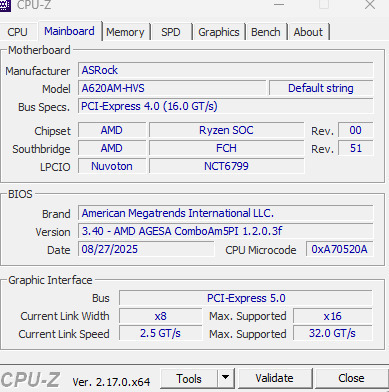Click the A620AM-HVS model field
The width and height of the screenshot is (389, 392).
click(x=172, y=88)
